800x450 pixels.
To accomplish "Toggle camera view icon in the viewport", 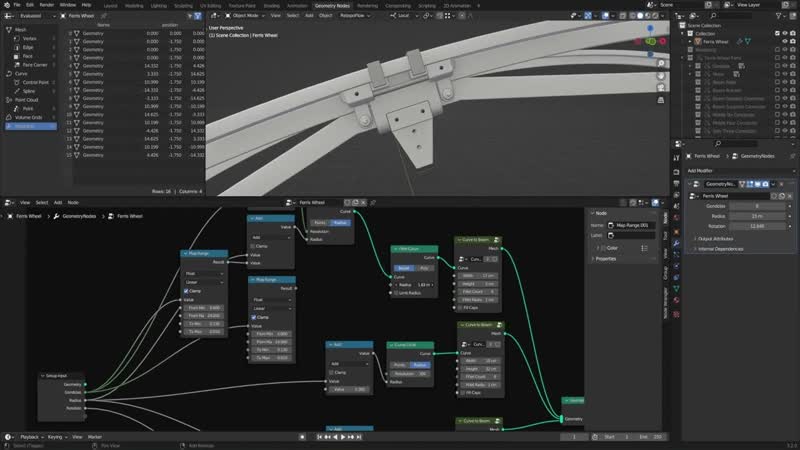I will click(x=661, y=88).
